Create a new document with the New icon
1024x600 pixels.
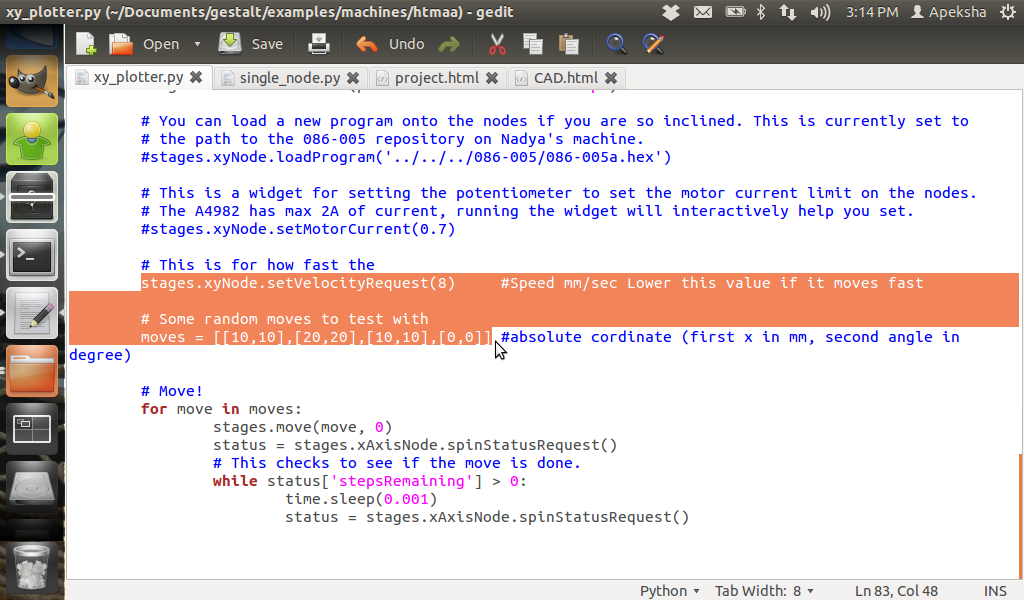(x=86, y=44)
